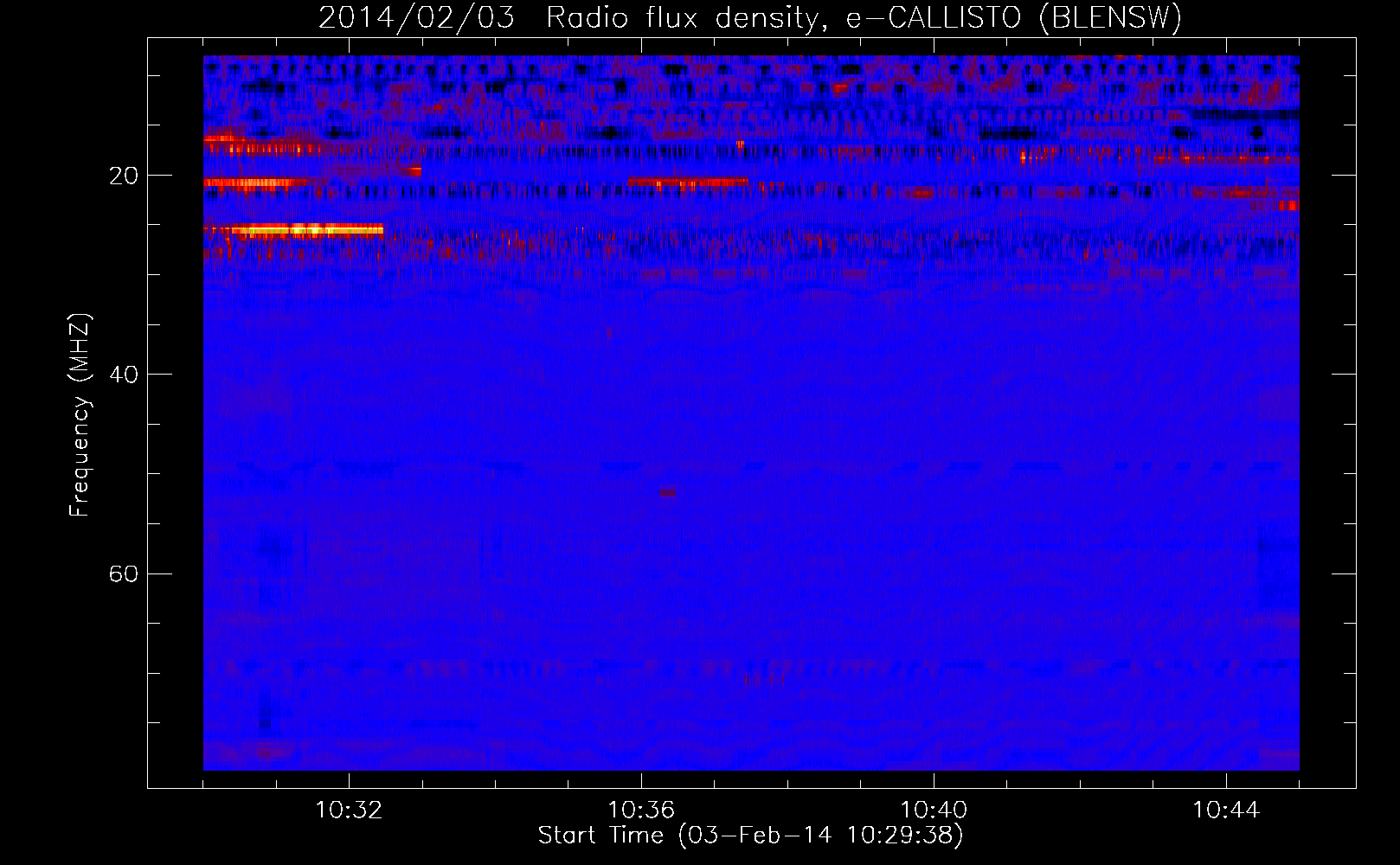The image size is (1400, 865).
Task: Click the "Frequency (MHZ)" axis label
Action: point(80,415)
